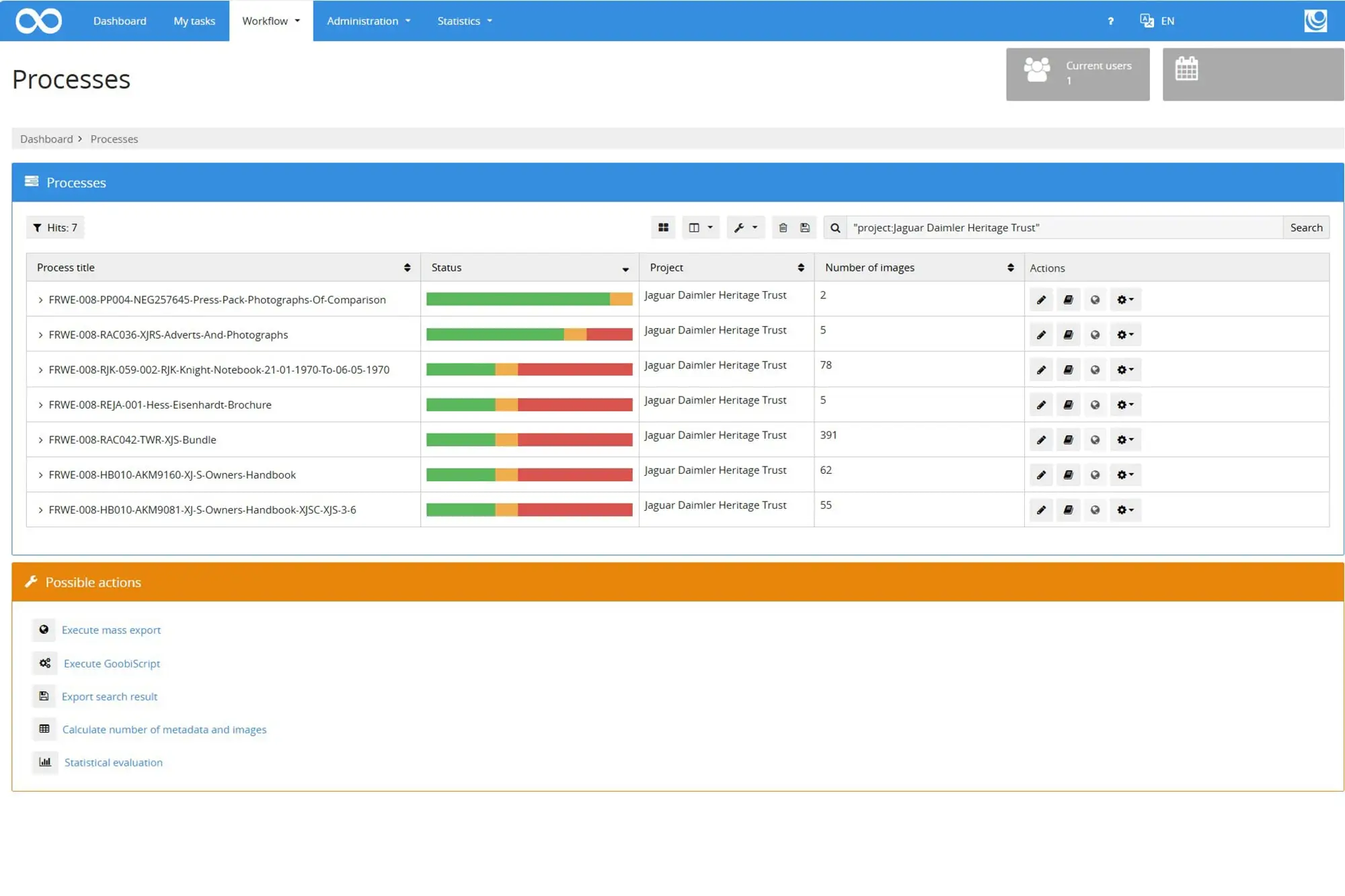
Task: Click export globe icon for Hess-Eisenhardt-Brochure row
Action: (1095, 405)
